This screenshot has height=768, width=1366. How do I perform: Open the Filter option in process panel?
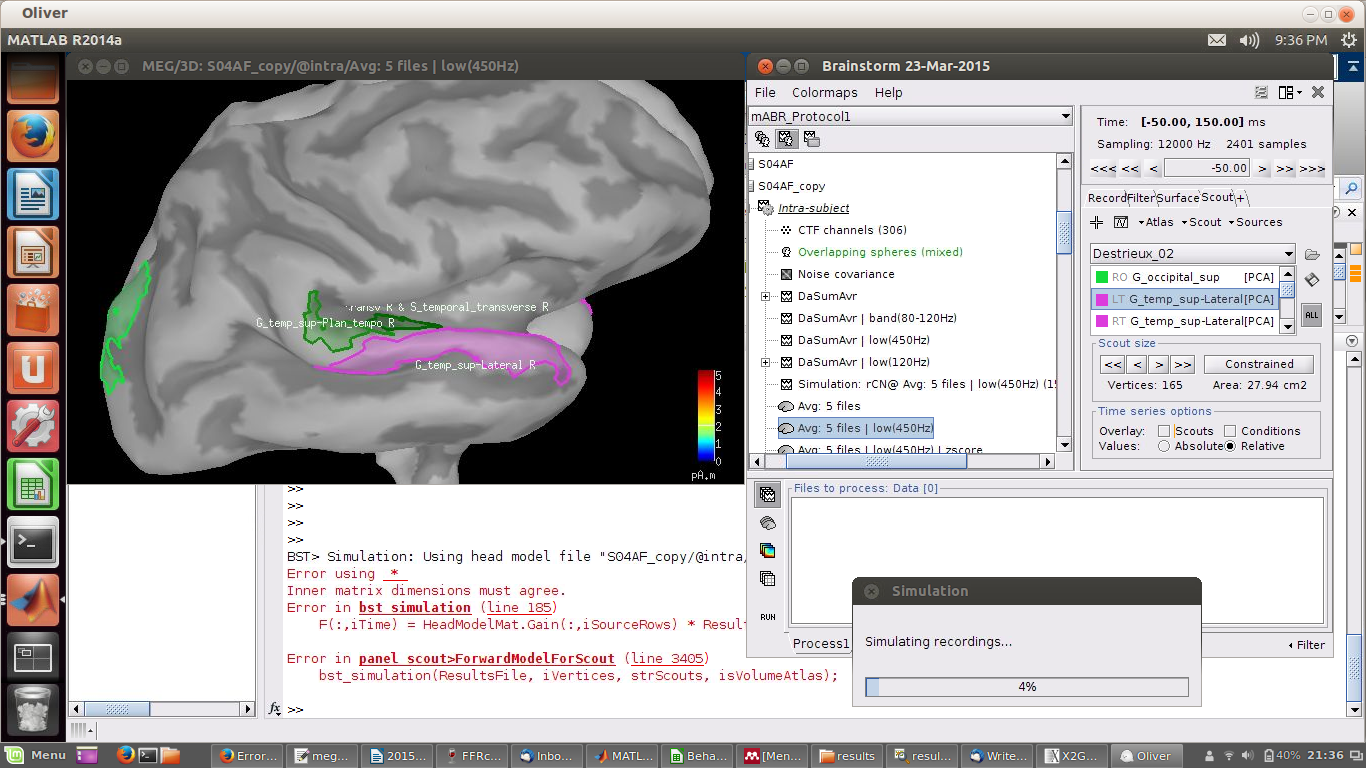coord(1307,645)
